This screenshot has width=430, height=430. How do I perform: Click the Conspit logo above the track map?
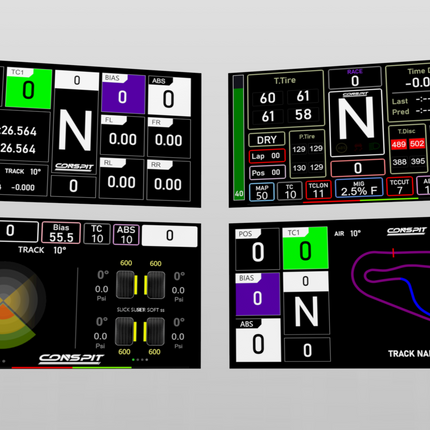[x=407, y=231]
